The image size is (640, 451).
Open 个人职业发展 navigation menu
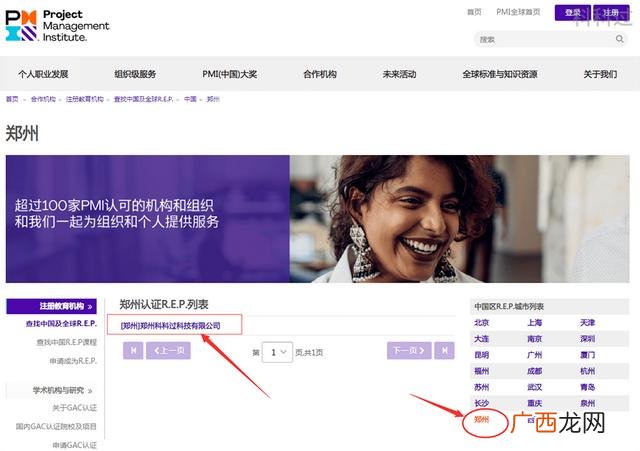click(43, 74)
